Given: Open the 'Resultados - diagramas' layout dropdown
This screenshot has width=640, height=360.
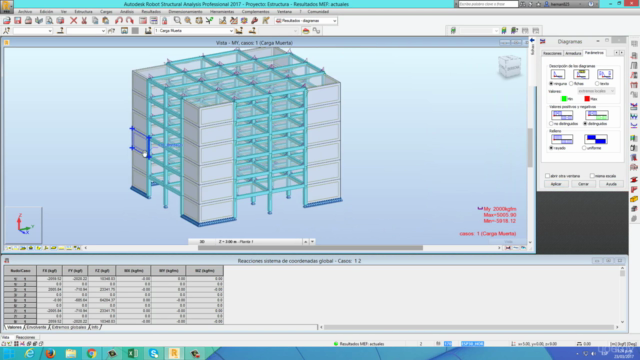Looking at the screenshot, I should coord(306,20).
